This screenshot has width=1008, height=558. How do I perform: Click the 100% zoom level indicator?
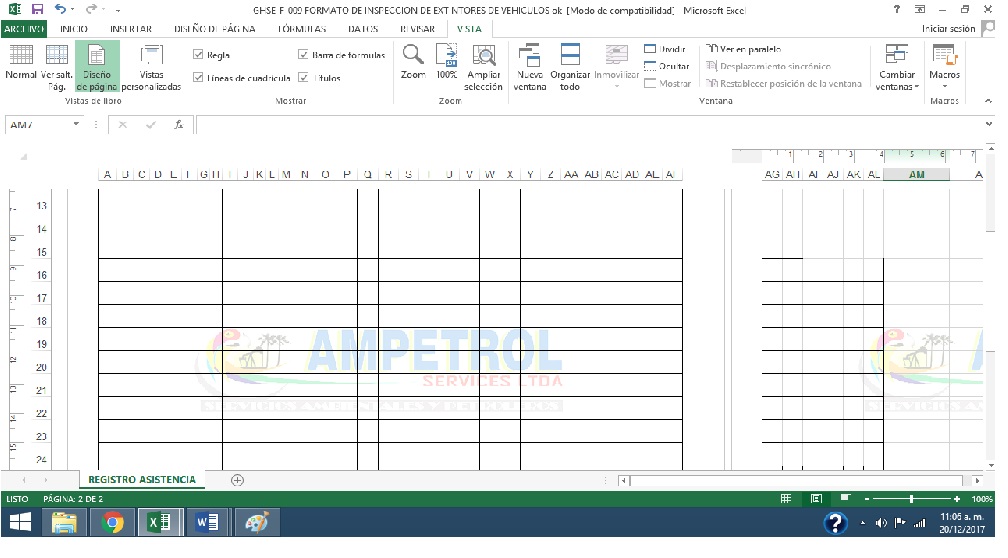[982, 499]
